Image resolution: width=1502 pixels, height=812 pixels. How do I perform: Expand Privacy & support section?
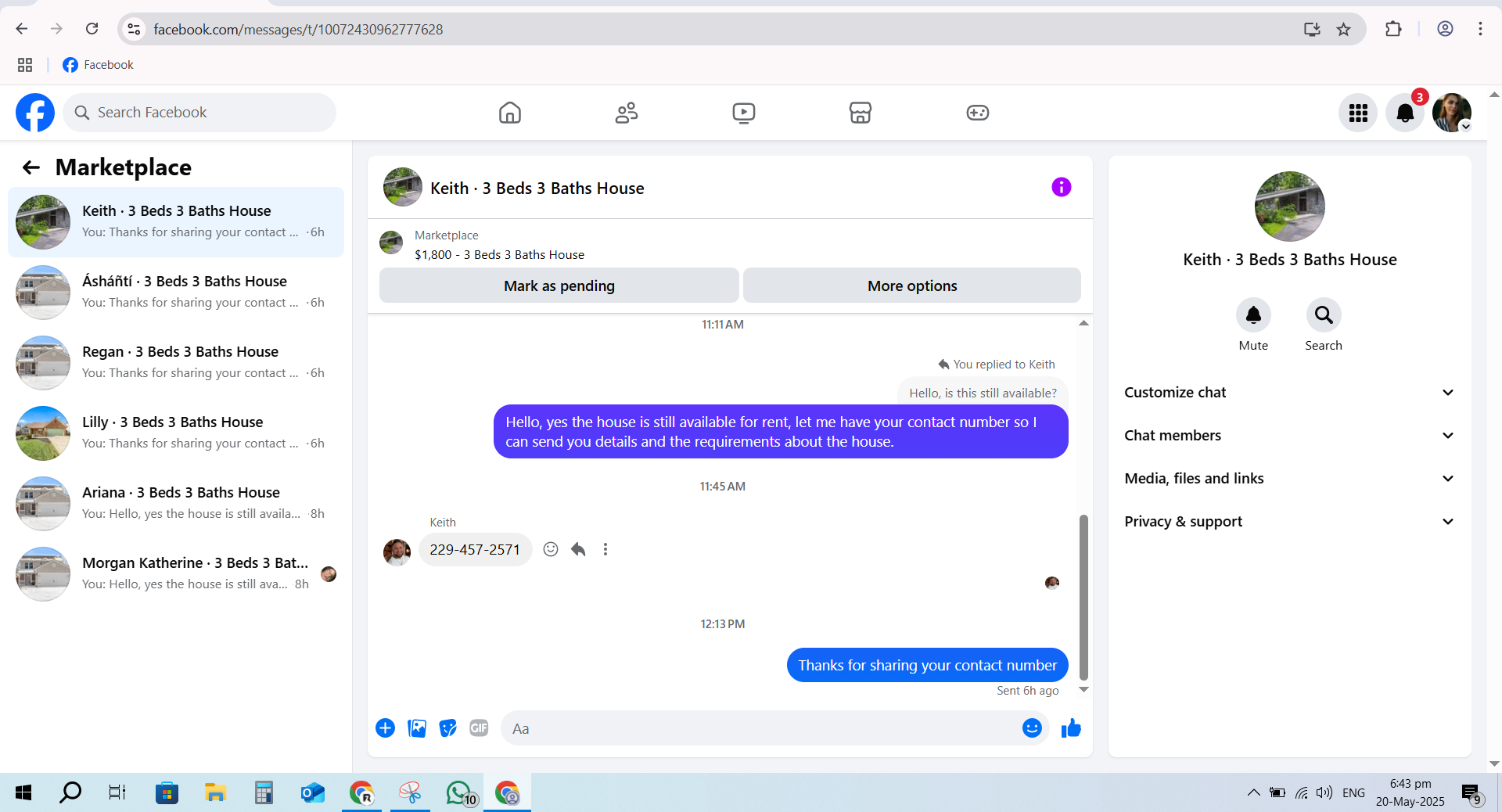coord(1289,522)
